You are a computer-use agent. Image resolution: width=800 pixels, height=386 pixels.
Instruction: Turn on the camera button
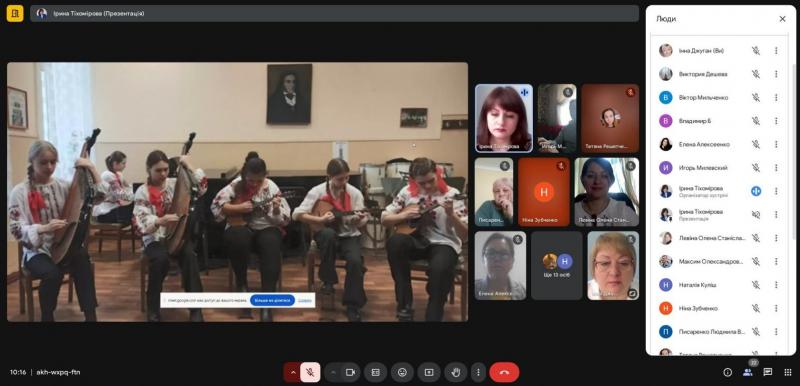tap(350, 372)
